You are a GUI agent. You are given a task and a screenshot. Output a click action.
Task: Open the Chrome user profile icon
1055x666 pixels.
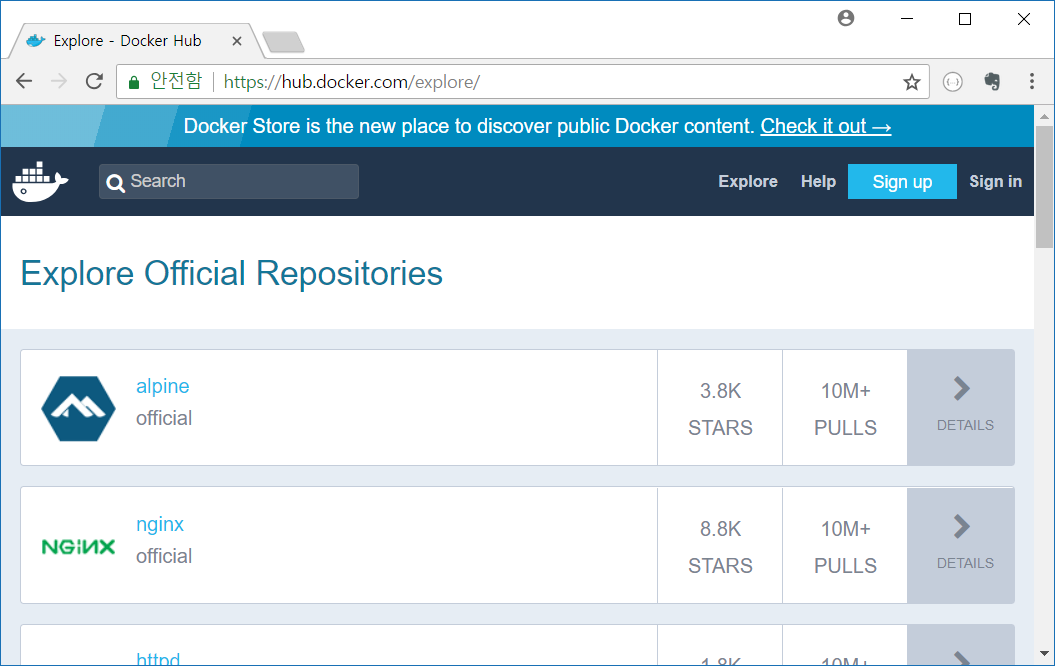[846, 18]
